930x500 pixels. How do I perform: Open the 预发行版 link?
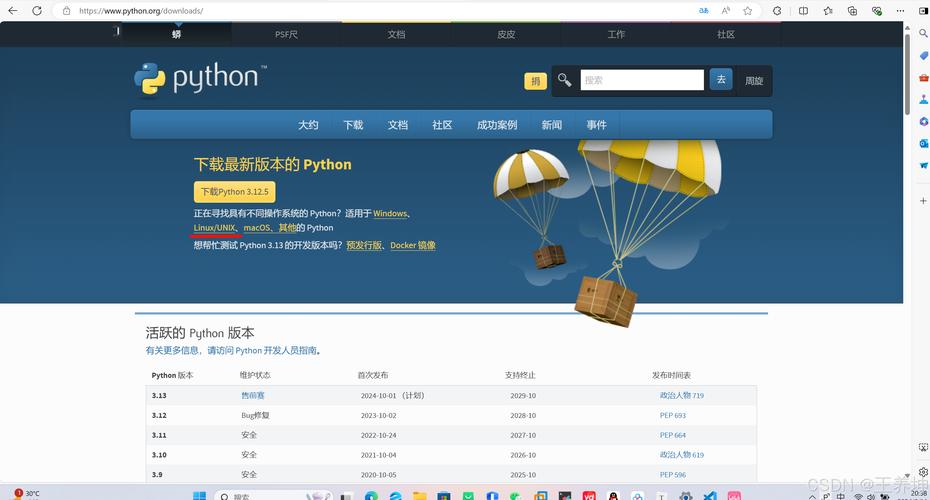click(x=364, y=245)
